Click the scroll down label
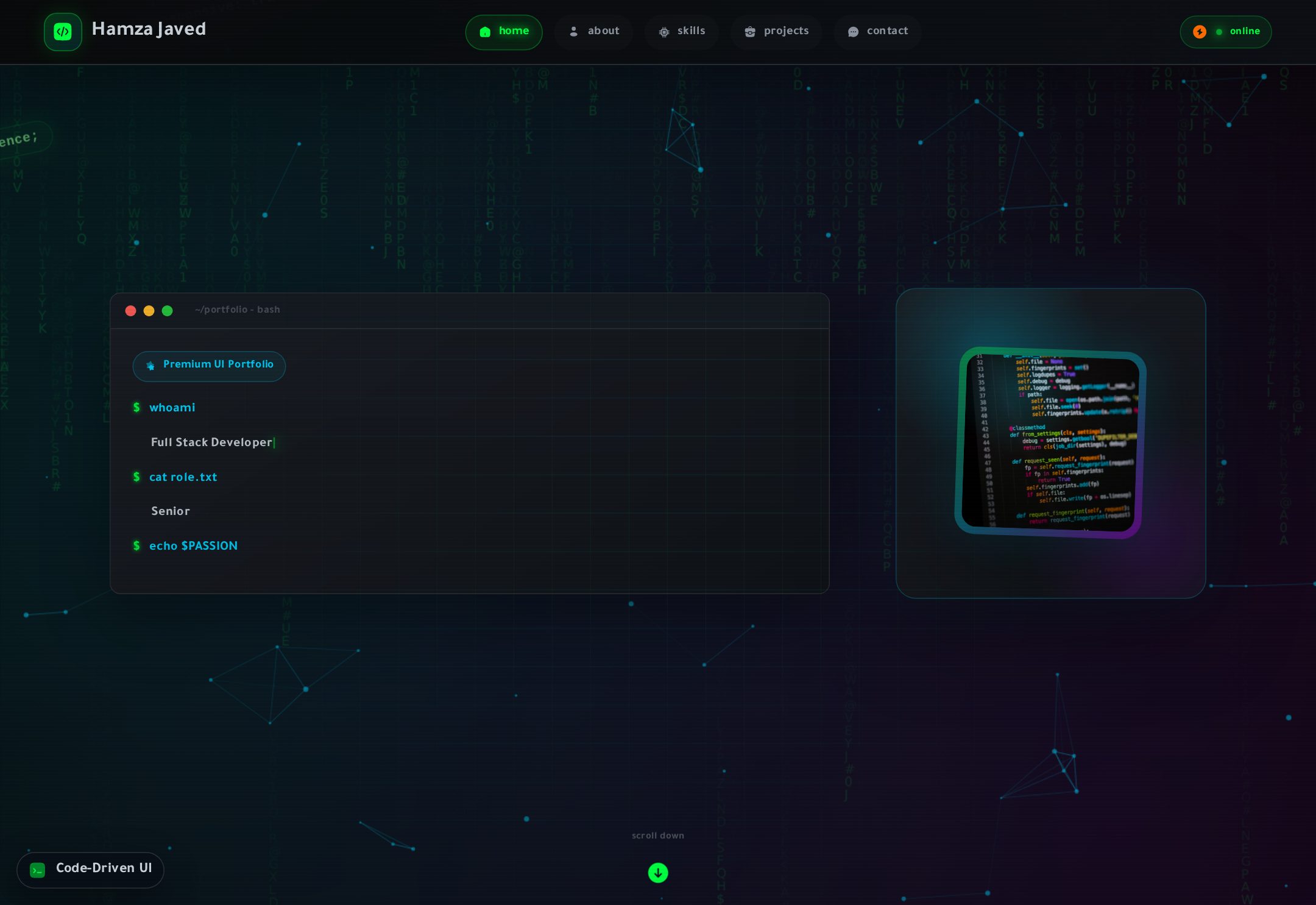This screenshot has height=905, width=1316. tap(658, 836)
